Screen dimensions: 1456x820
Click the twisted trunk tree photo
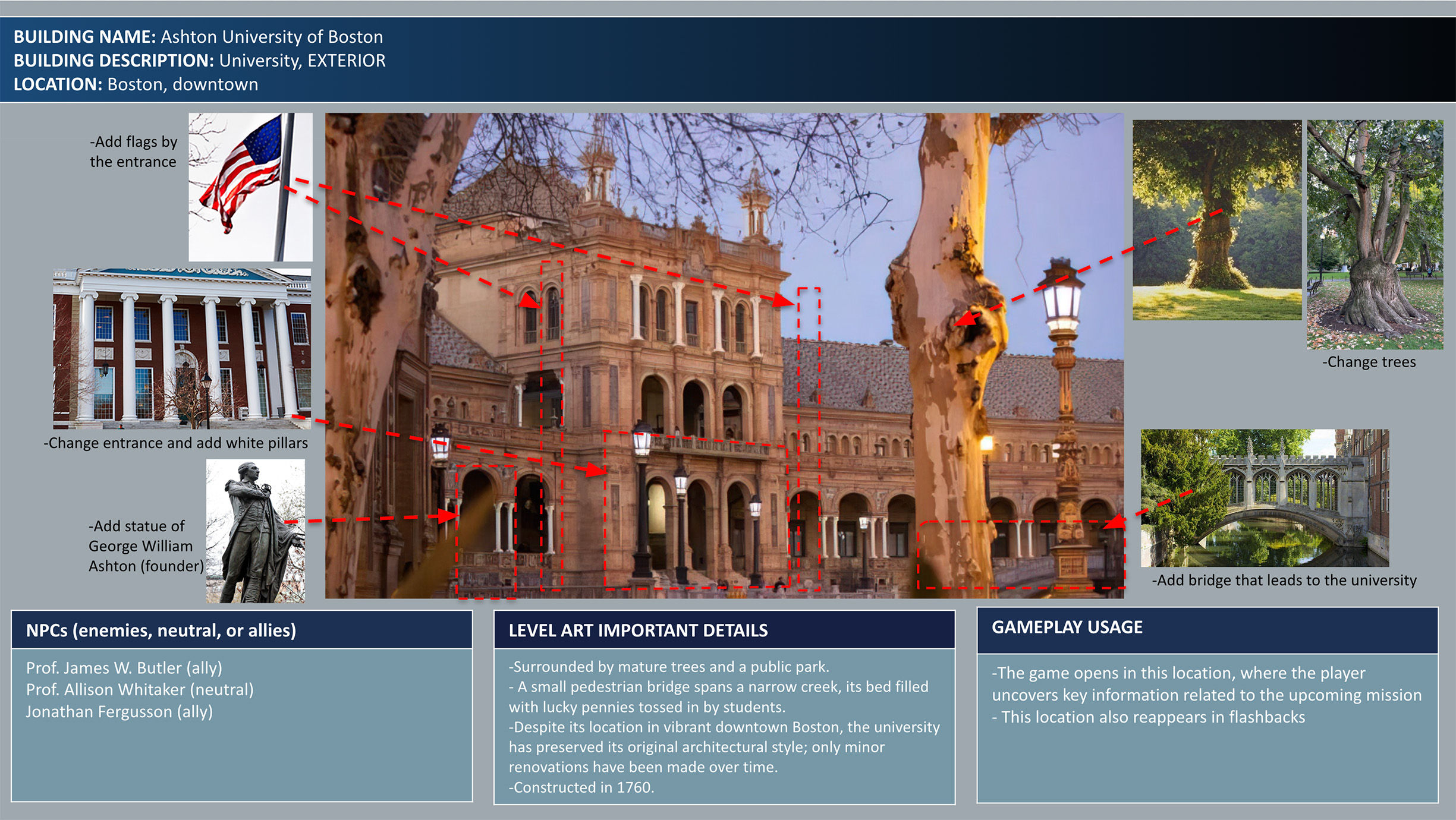(x=1375, y=234)
